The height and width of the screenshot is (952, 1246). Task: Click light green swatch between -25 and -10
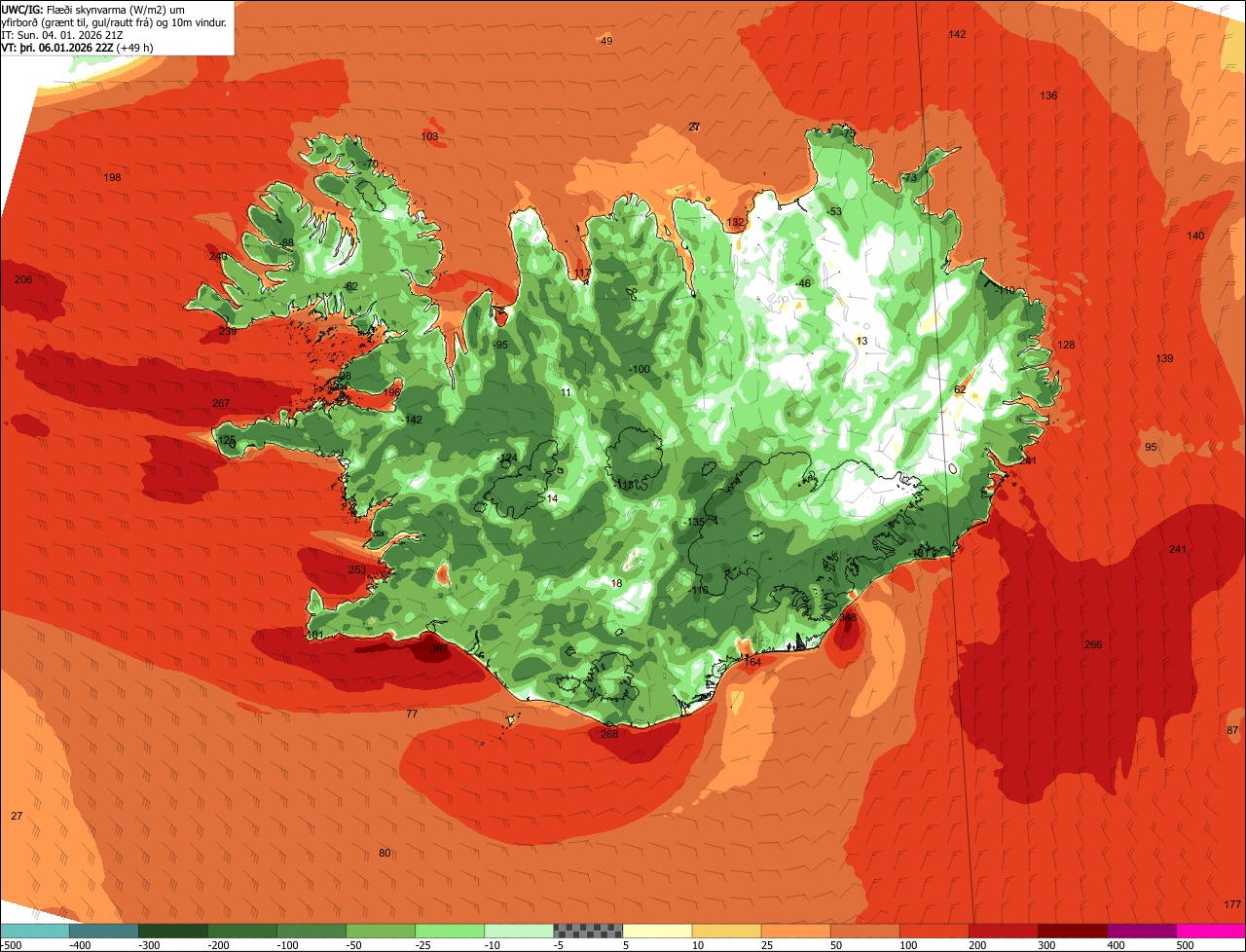449,931
